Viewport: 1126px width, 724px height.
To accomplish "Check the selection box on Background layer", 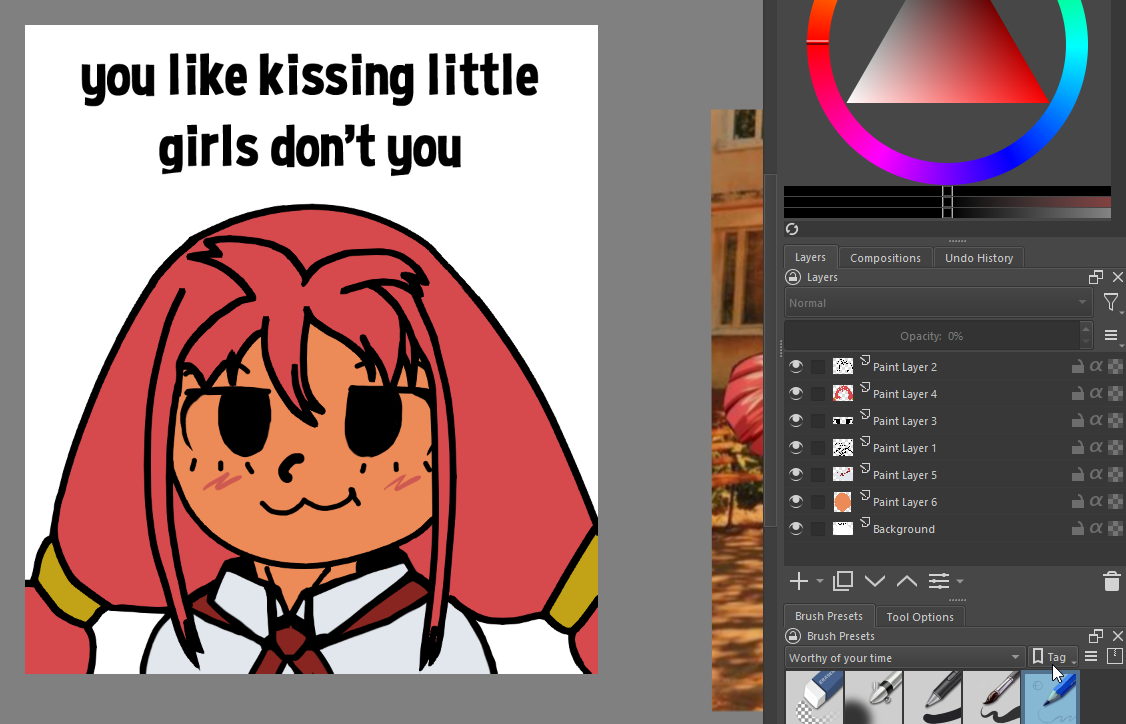I will point(818,529).
